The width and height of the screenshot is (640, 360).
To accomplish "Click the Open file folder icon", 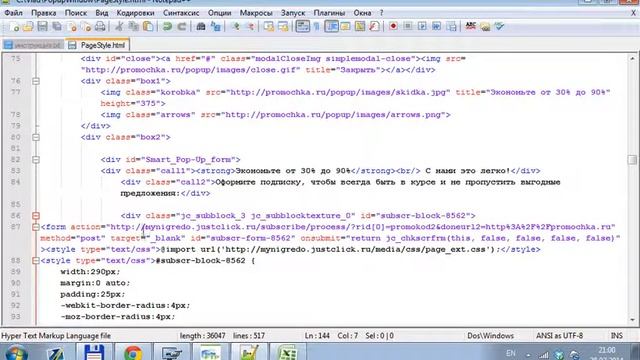I will click(28, 27).
